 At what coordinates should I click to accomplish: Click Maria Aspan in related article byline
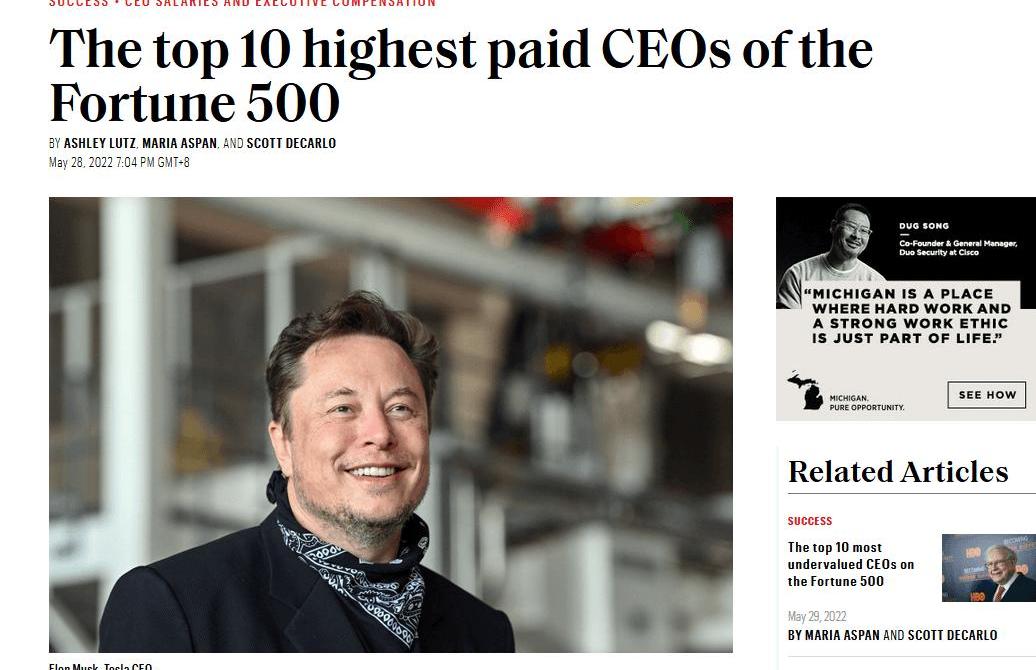pyautogui.click(x=842, y=635)
